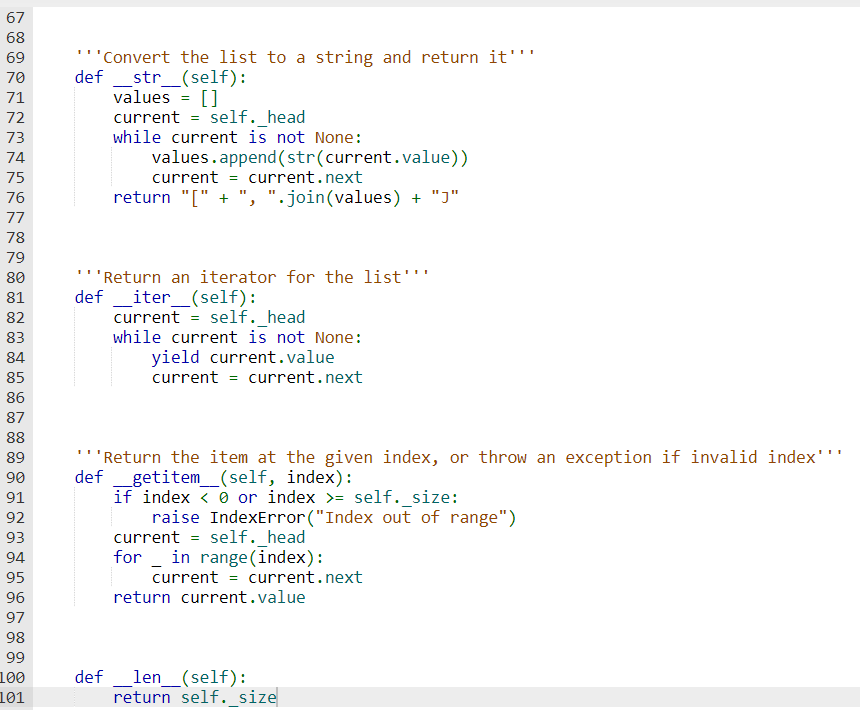Select the yield keyword on line 84
Viewport: 860px width, 710px height.
pyautogui.click(x=175, y=357)
